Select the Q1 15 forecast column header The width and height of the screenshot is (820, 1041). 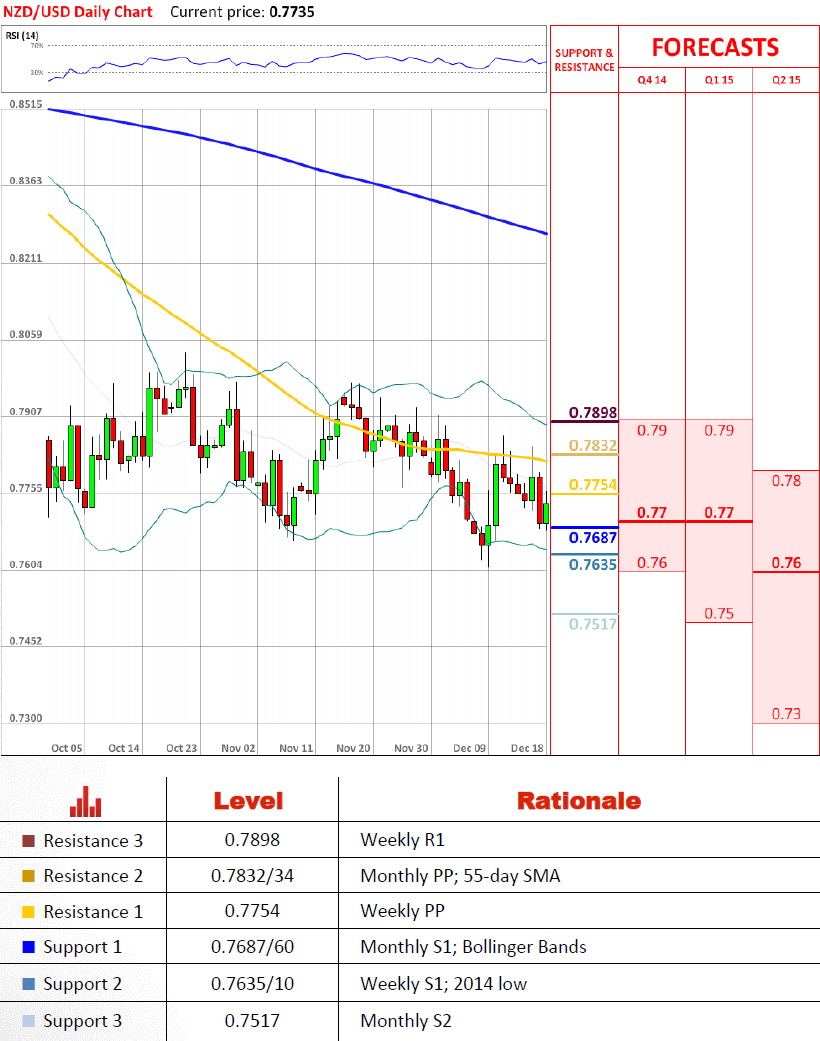pyautogui.click(x=719, y=80)
